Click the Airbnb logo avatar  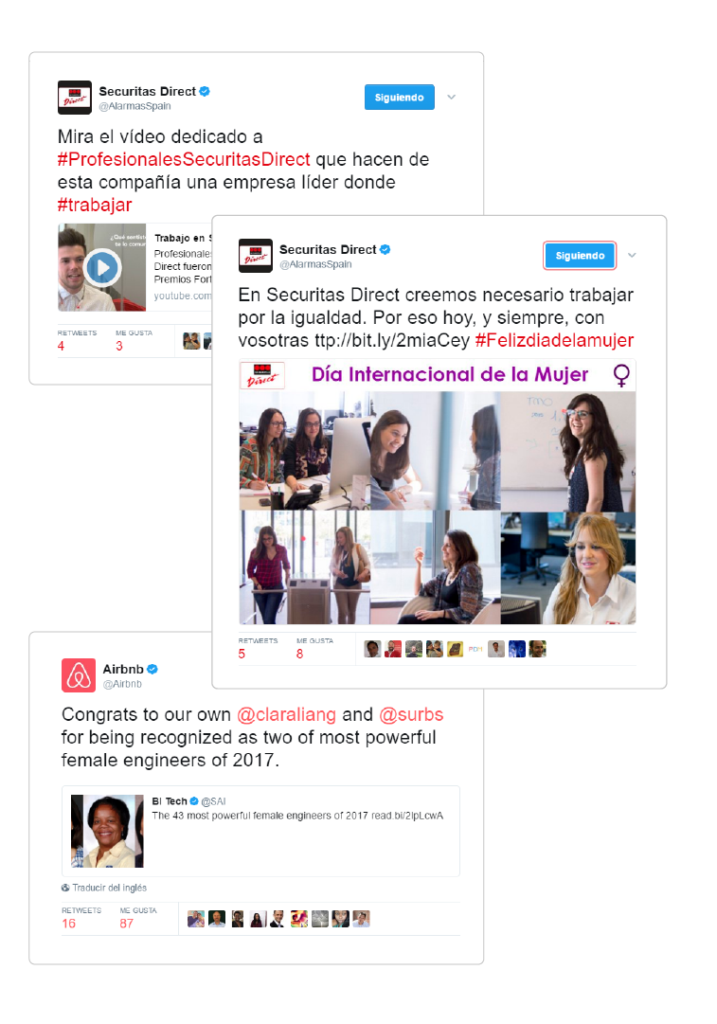tap(78, 675)
